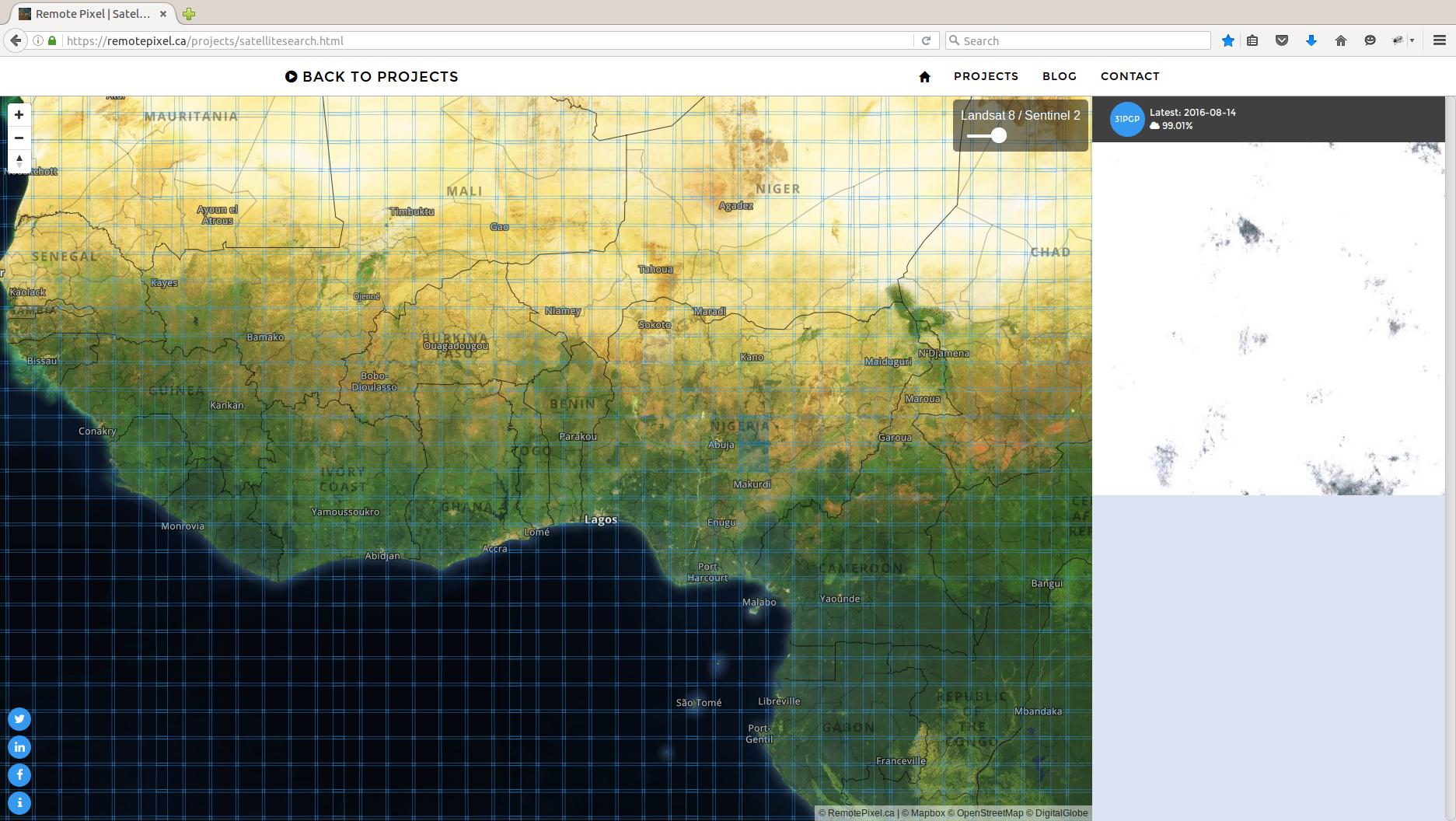1456x821 pixels.
Task: Reload the page
Action: pos(926,40)
